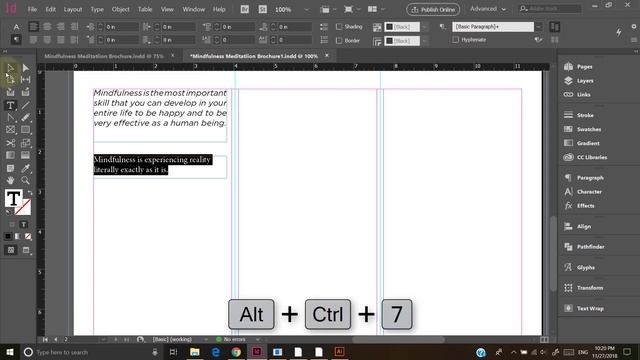Open the Type menu
Image resolution: width=640 pixels, height=360 pixels.
click(x=97, y=9)
